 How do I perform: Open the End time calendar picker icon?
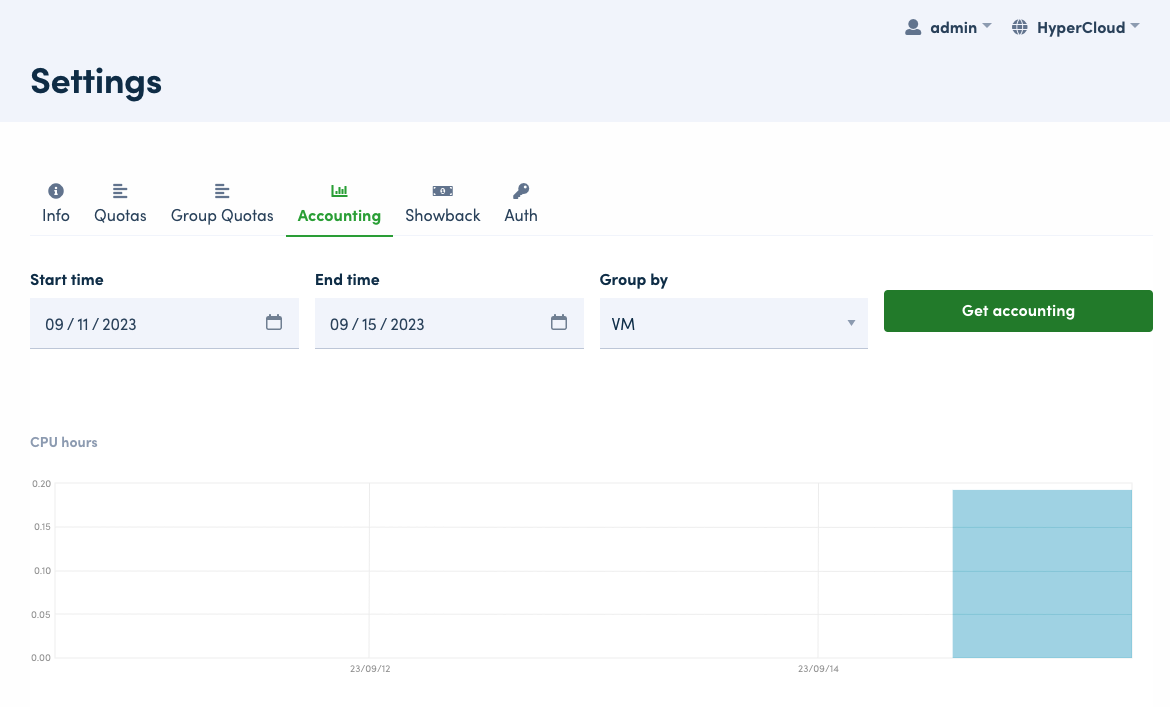[559, 323]
